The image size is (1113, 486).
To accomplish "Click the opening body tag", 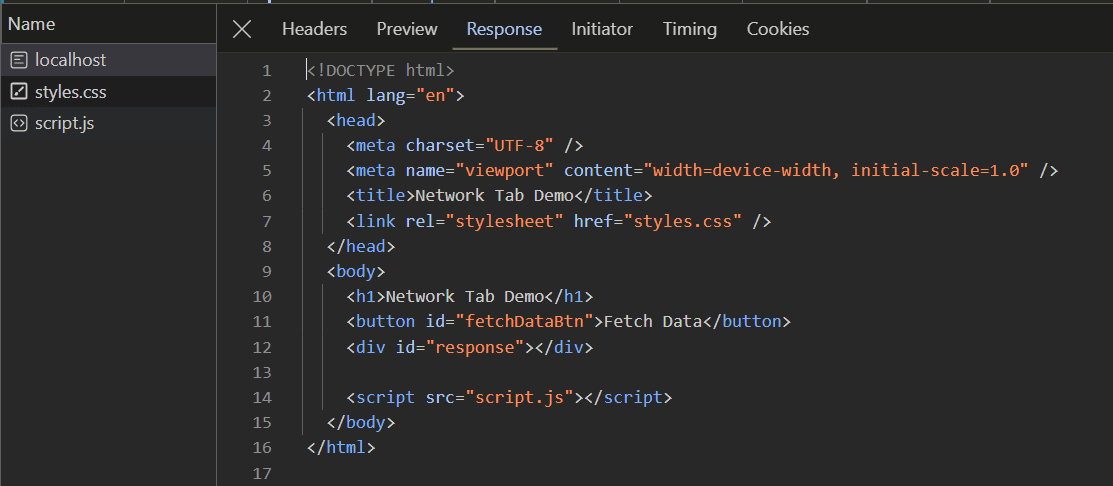I will click(x=356, y=271).
